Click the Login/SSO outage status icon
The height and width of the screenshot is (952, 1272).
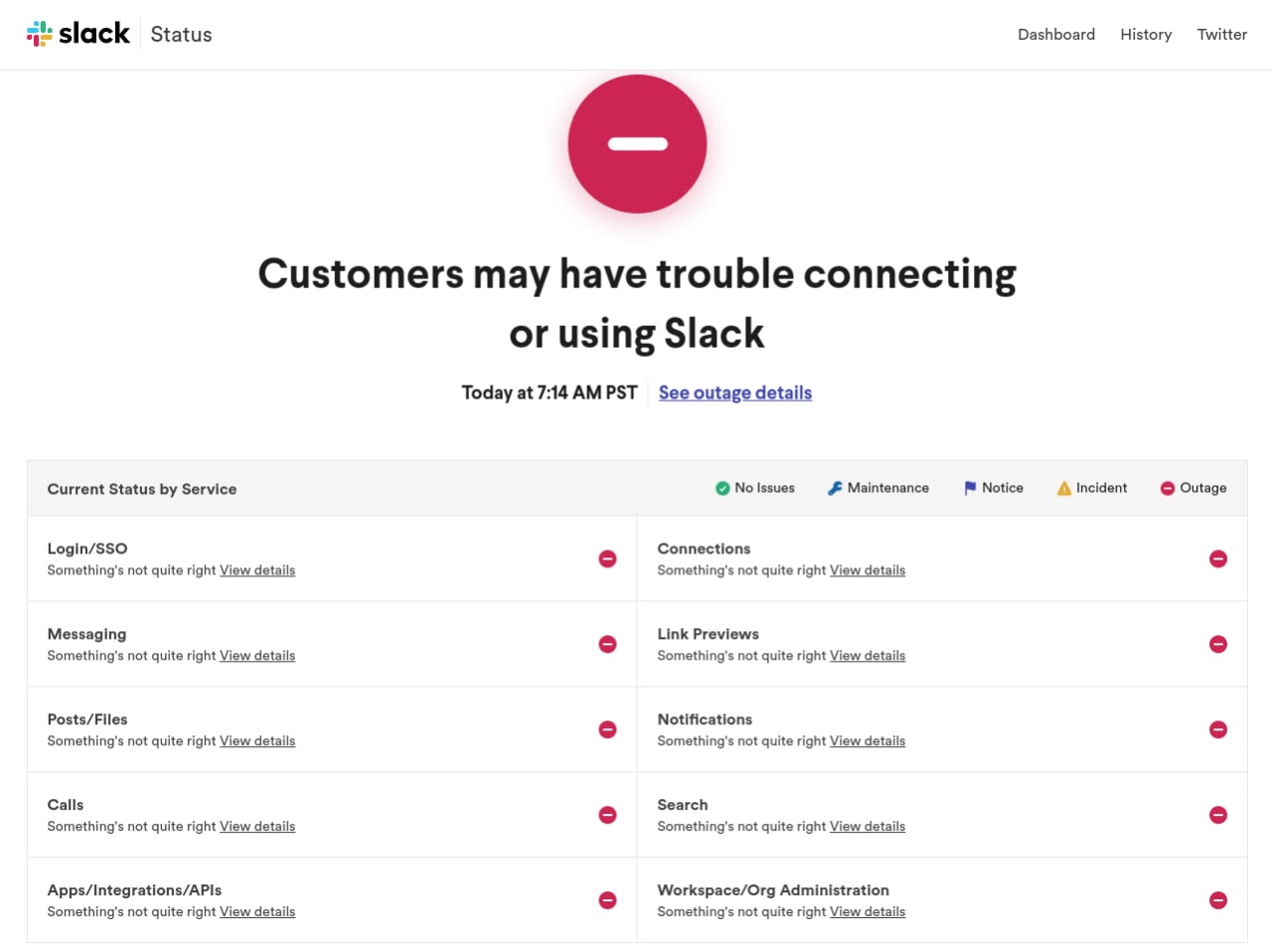pos(608,558)
